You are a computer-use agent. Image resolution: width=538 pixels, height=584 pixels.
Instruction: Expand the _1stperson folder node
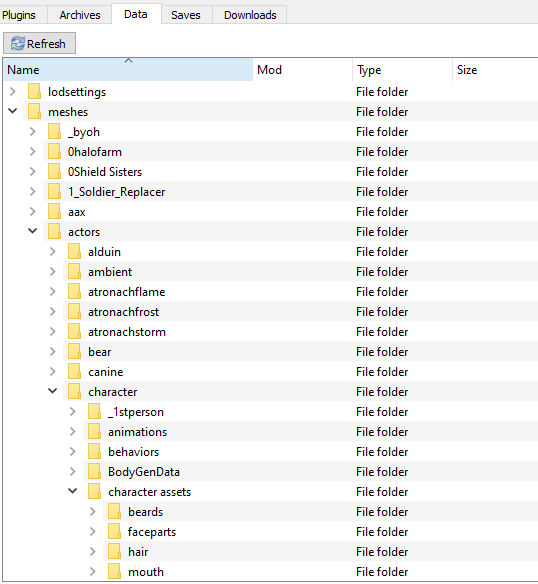73,412
